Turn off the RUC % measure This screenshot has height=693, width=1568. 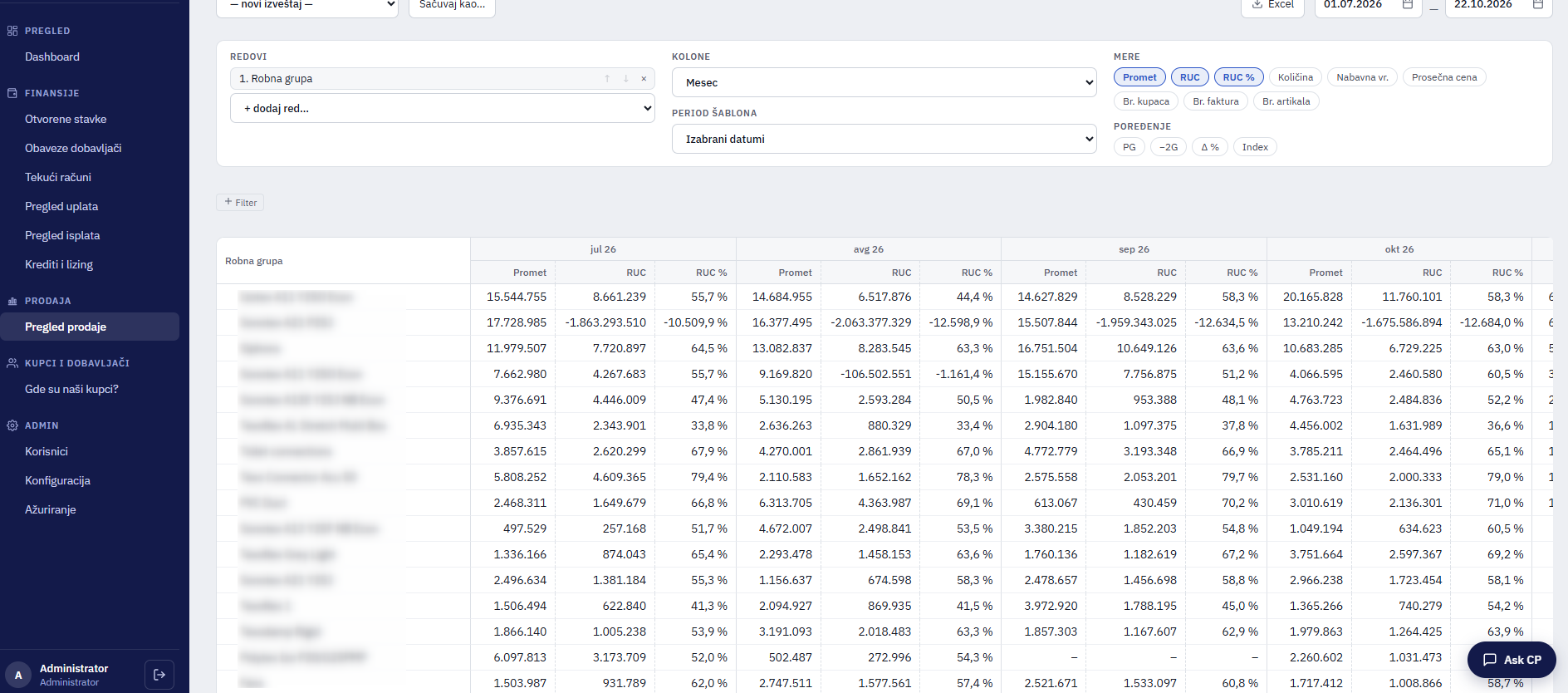(x=1239, y=77)
